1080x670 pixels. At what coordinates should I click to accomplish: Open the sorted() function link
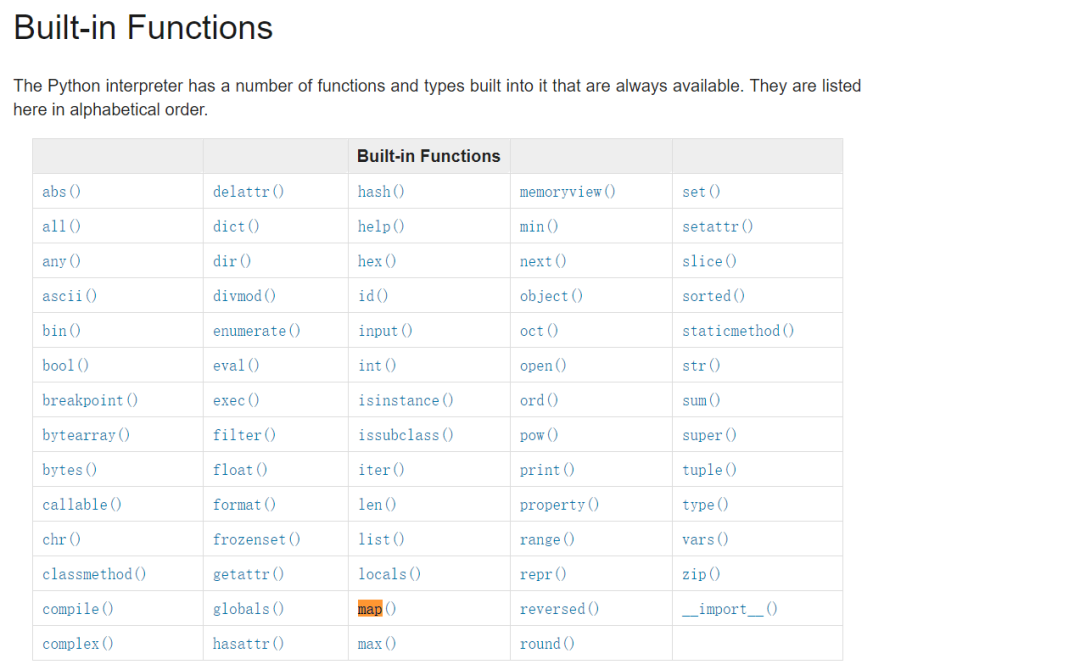tap(713, 296)
